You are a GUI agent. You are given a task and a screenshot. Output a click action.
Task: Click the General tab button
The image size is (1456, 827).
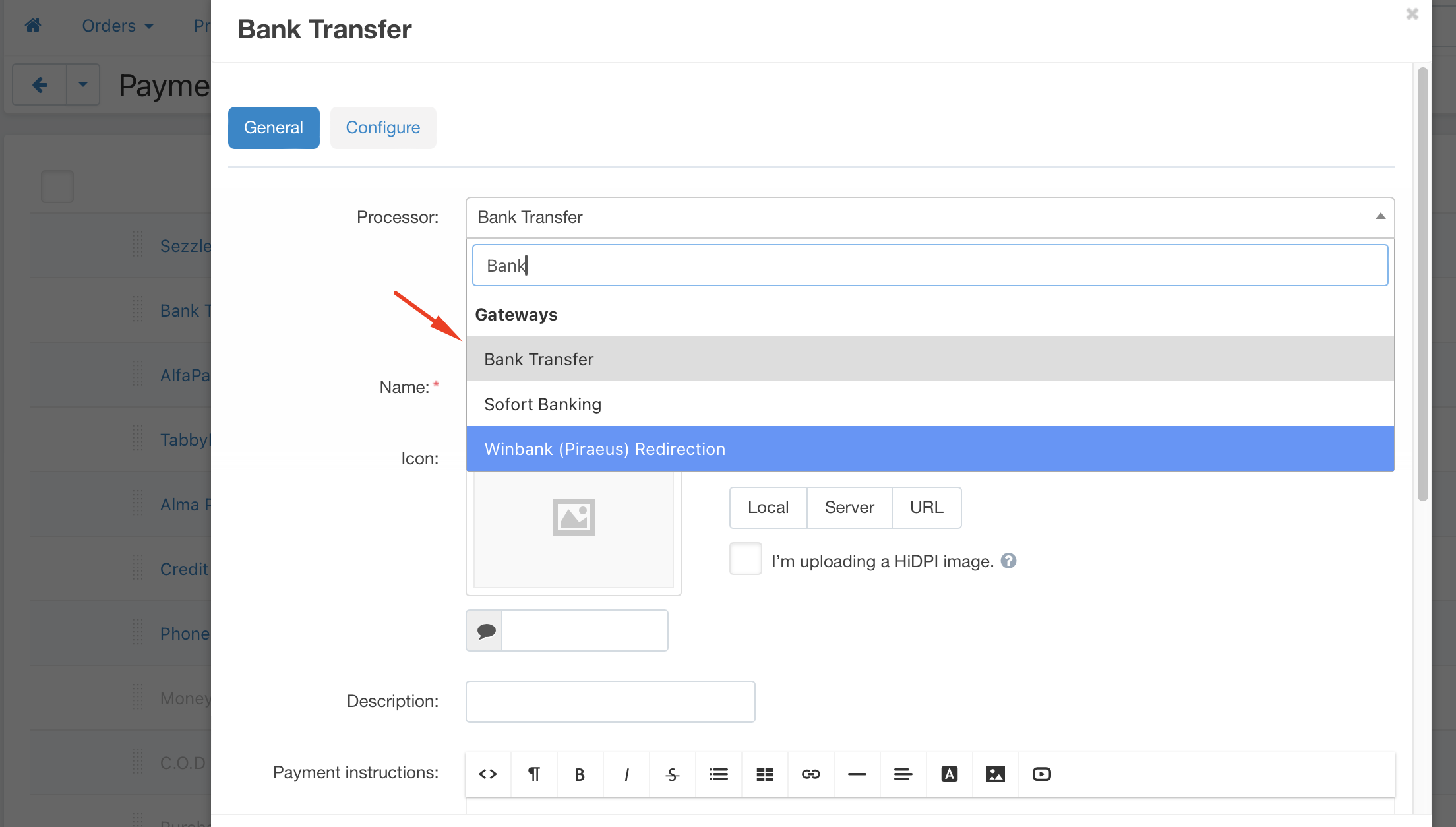[x=273, y=127]
